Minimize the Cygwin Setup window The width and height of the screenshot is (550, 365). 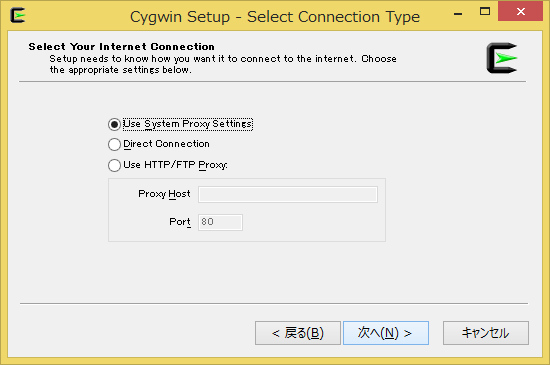(458, 12)
